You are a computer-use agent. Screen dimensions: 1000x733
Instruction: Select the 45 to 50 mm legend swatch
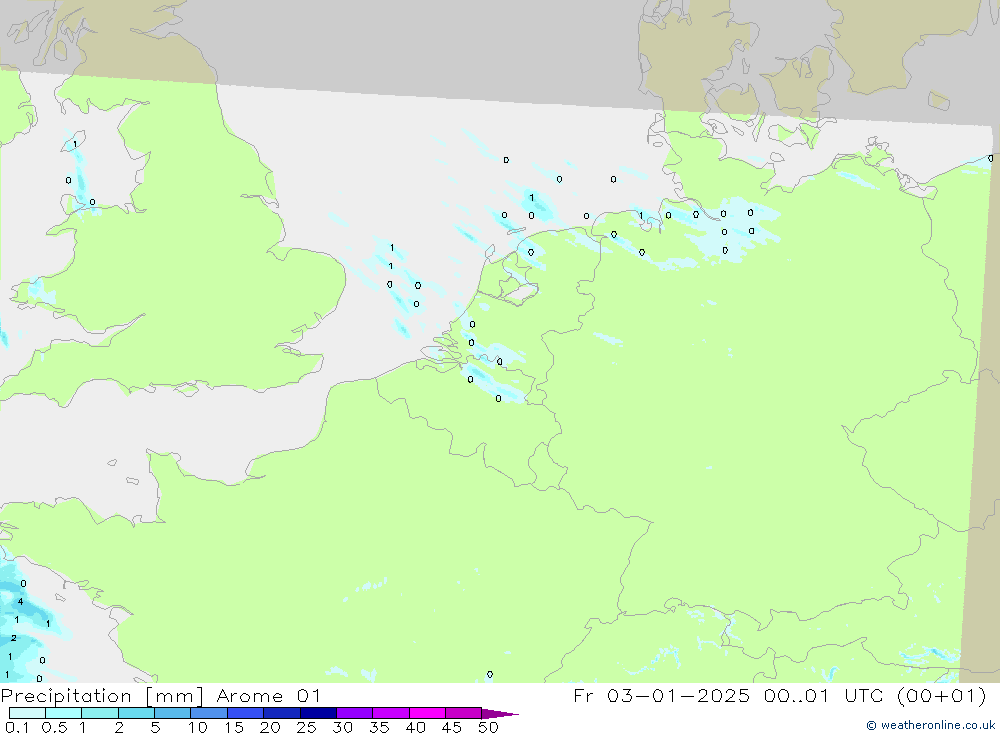(x=463, y=713)
